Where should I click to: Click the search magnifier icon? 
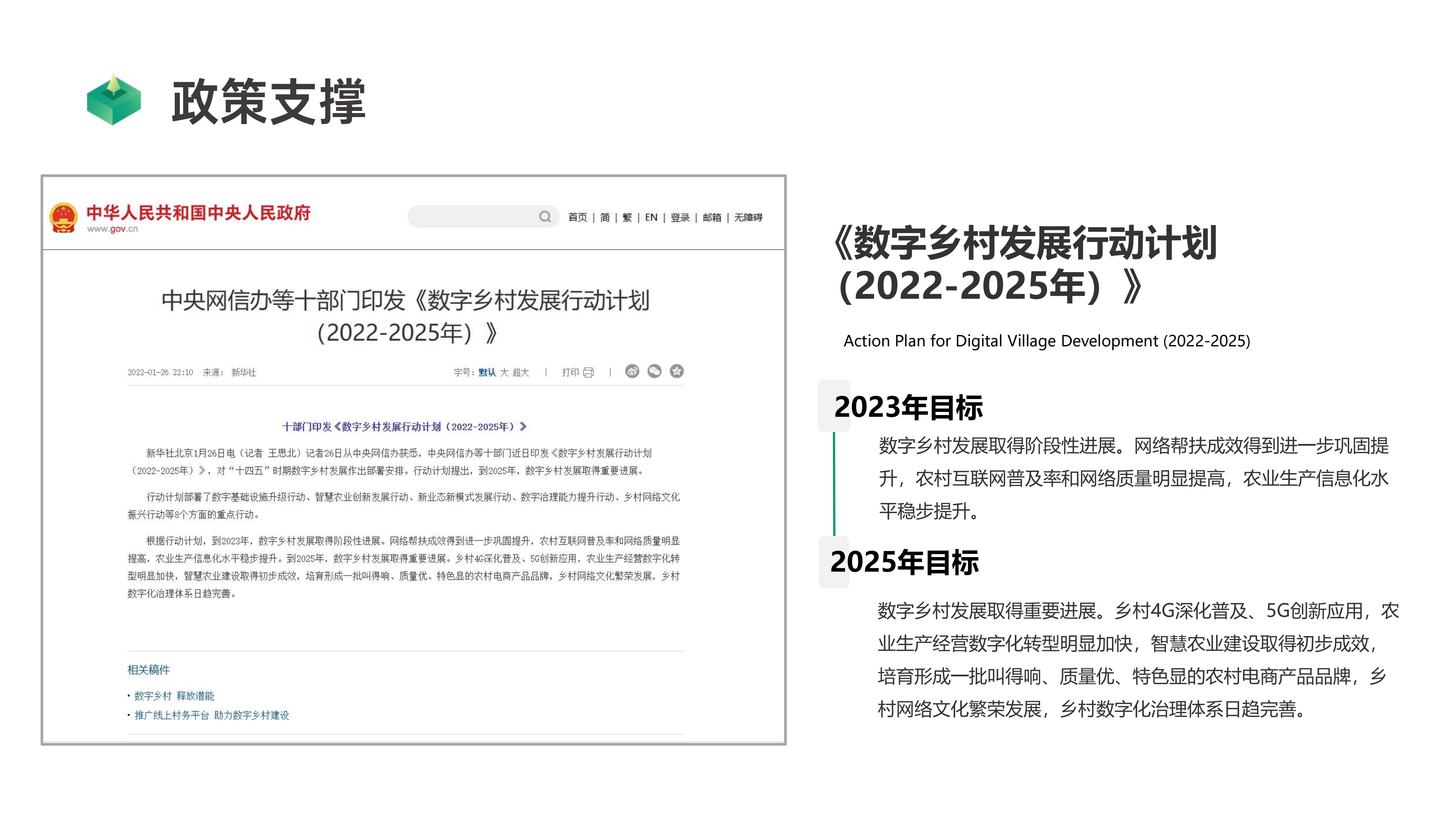tap(544, 217)
